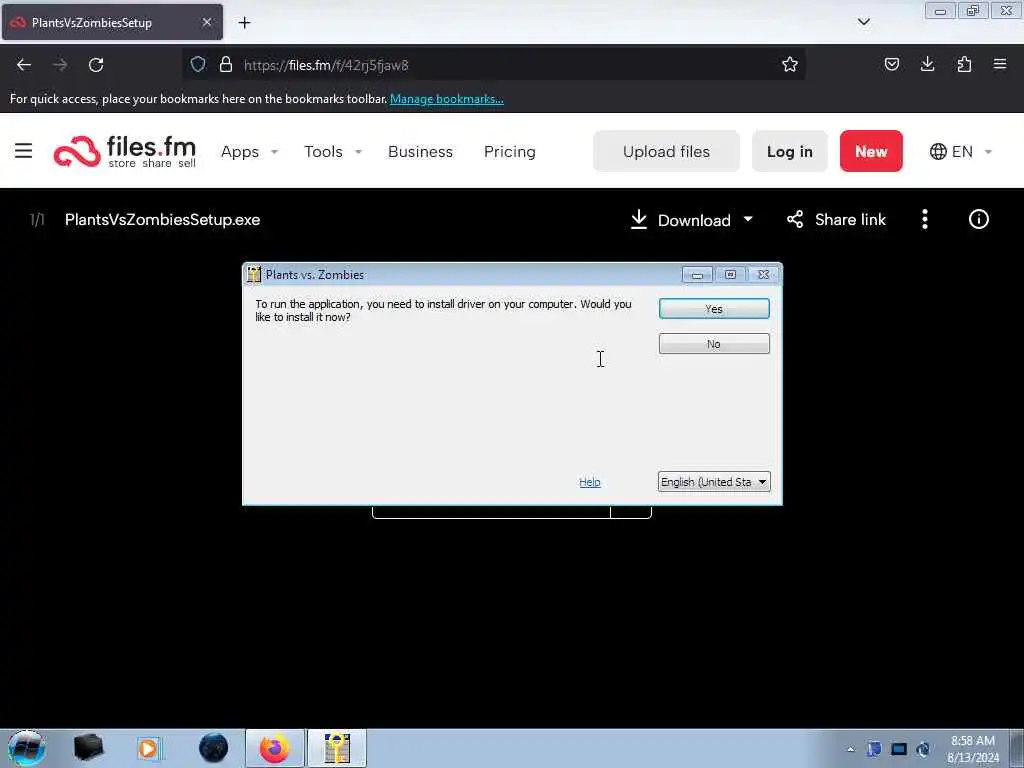The width and height of the screenshot is (1024, 768).
Task: Open a new tab with the plus icon
Action: pos(244,23)
